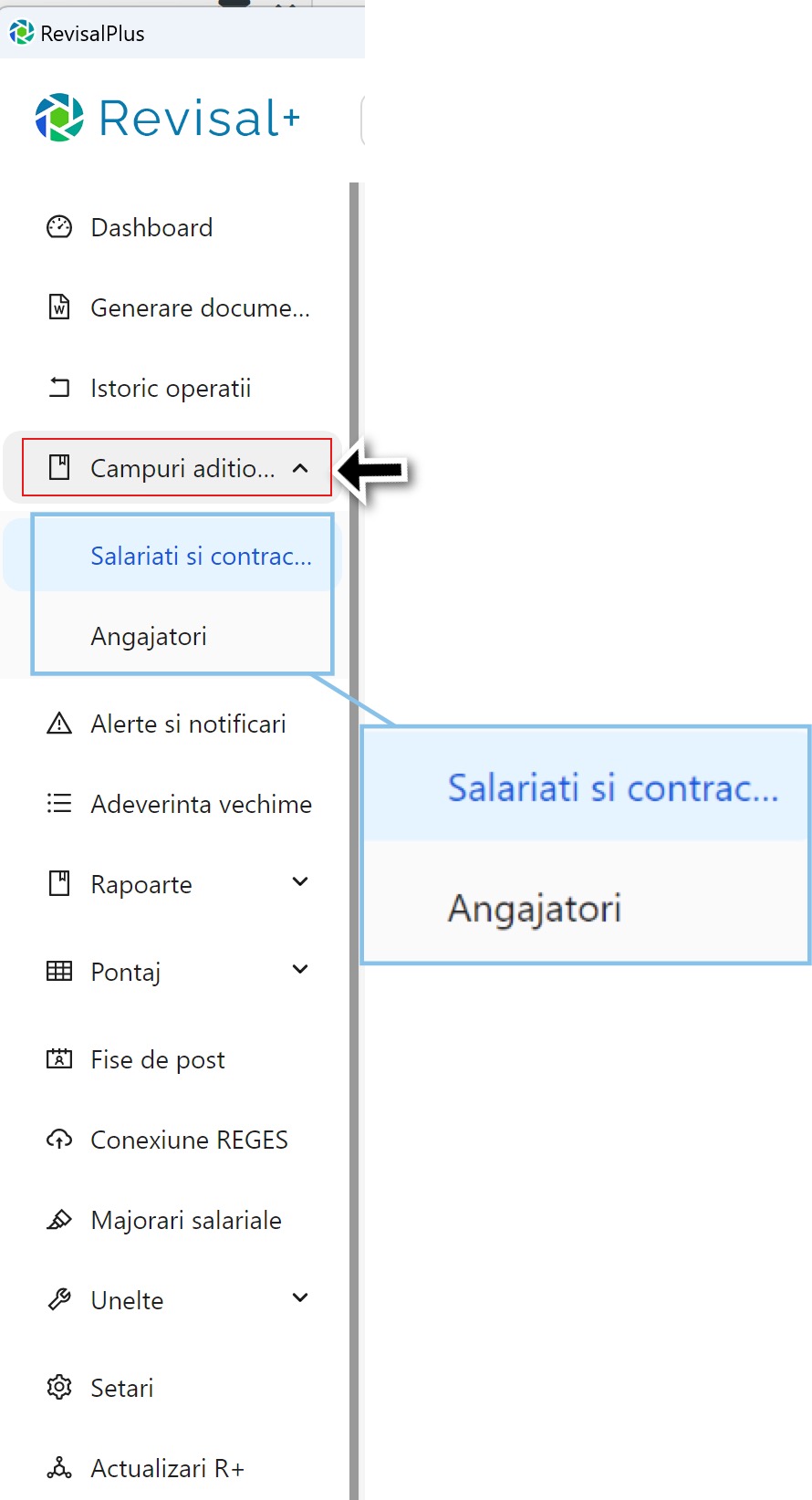Click the Unelte wrench icon
812x1500 pixels.
58,1298
